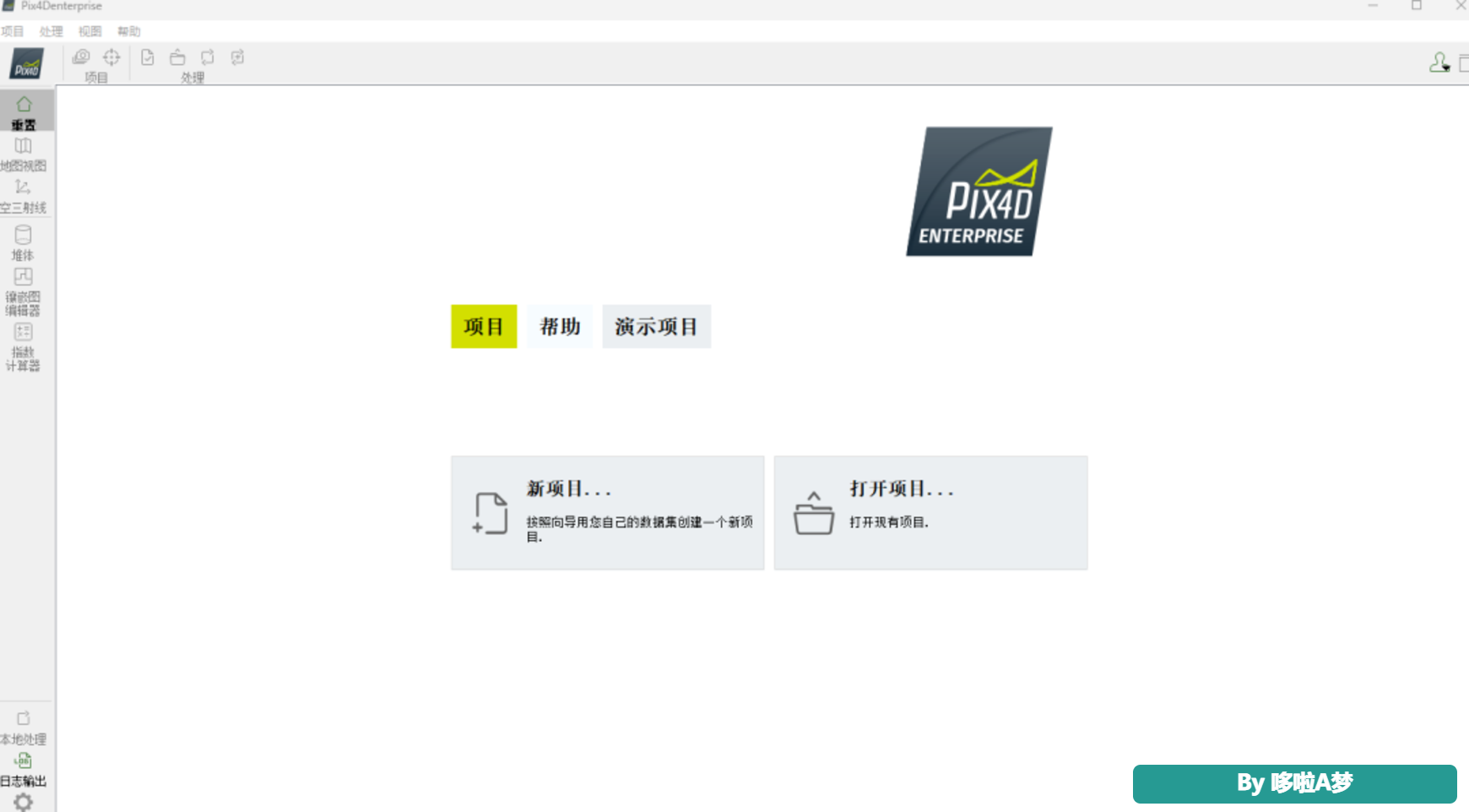Open the 处理 menu in the menu bar
The image size is (1469, 812).
tap(51, 31)
